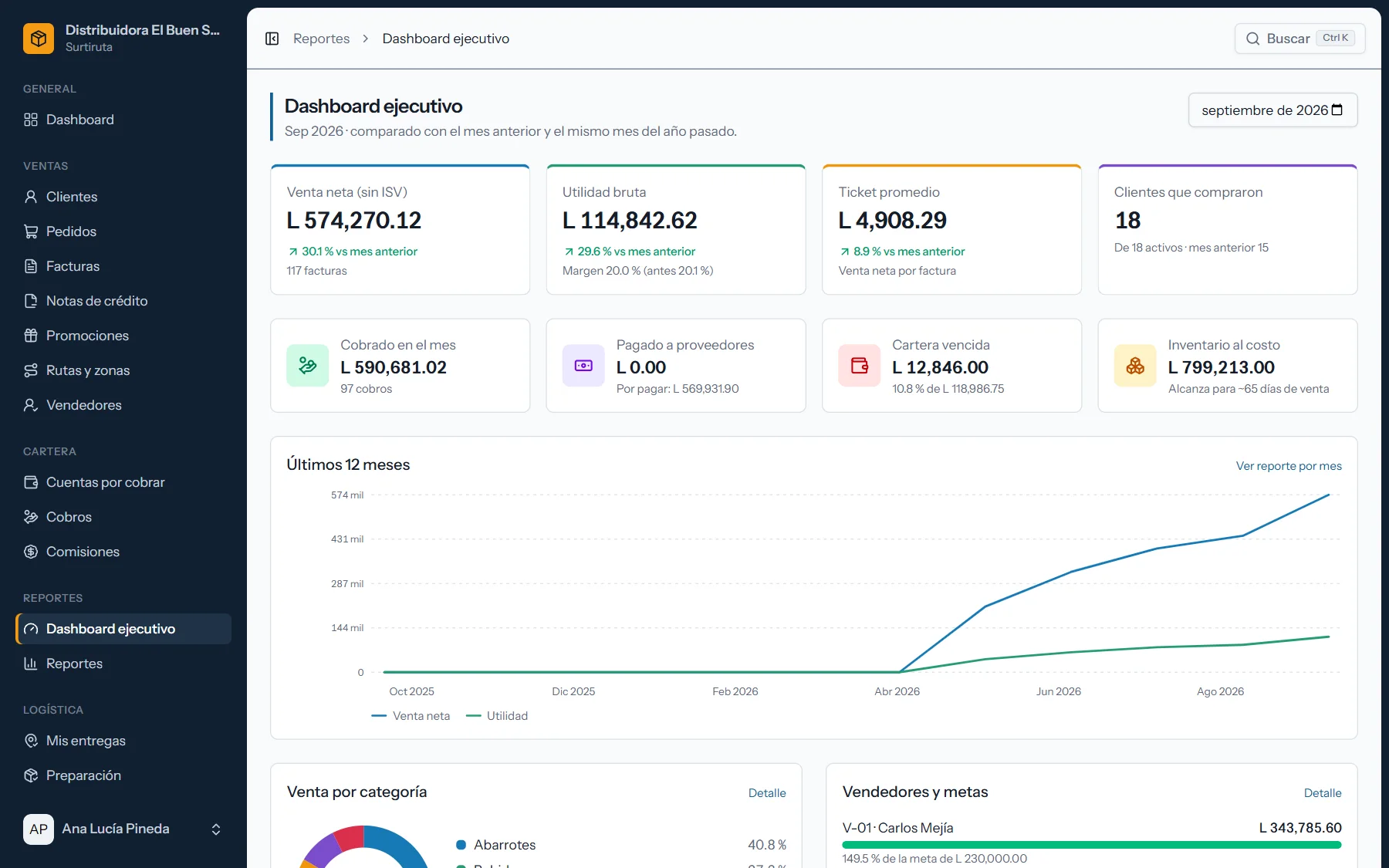Click Carlos Mejía's green goal progress bar

tap(1092, 845)
